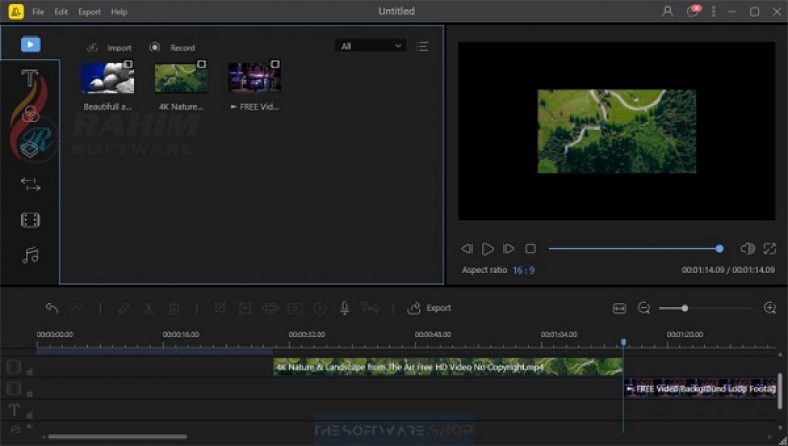Open the Music panel in sidebar

tap(30, 256)
